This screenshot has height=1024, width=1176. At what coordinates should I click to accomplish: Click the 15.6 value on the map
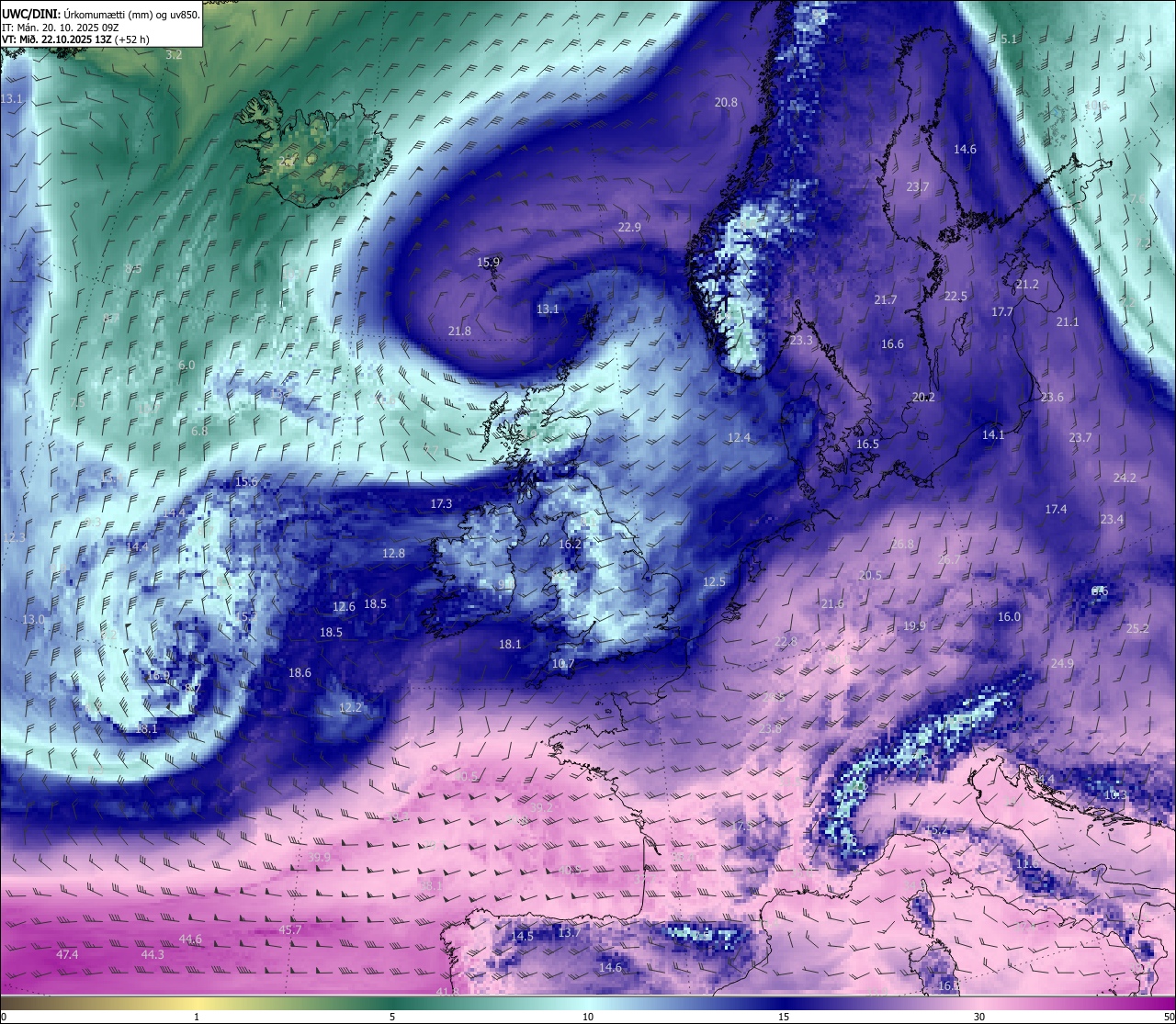coord(246,481)
